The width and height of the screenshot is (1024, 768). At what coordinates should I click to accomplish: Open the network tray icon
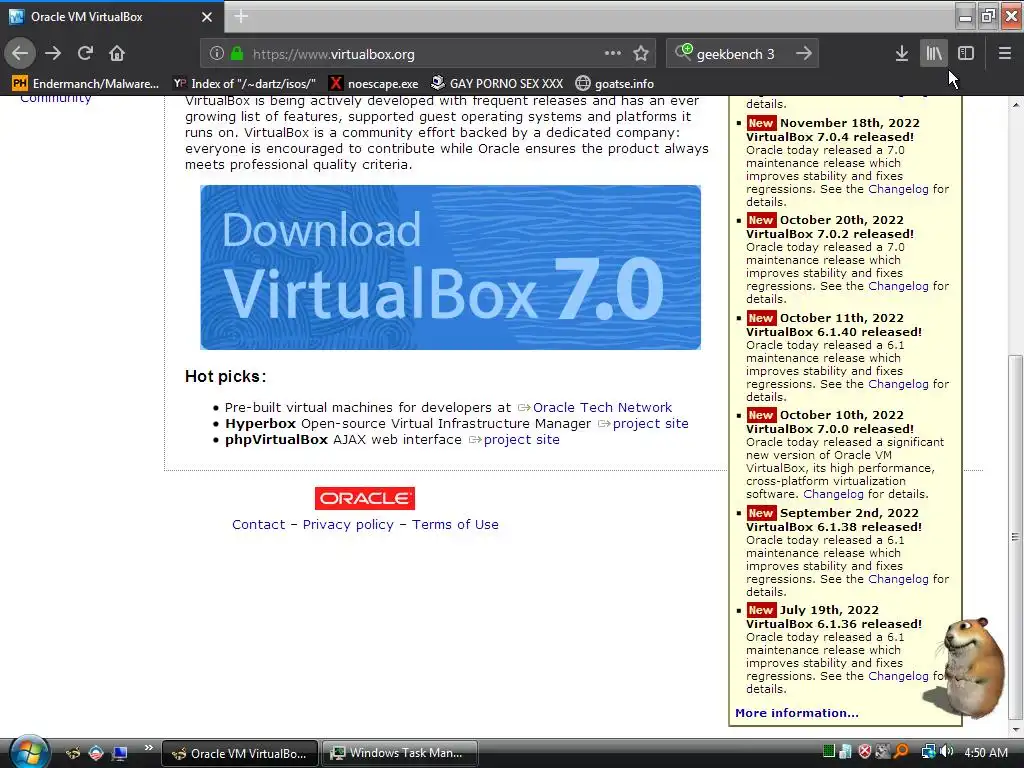point(928,752)
